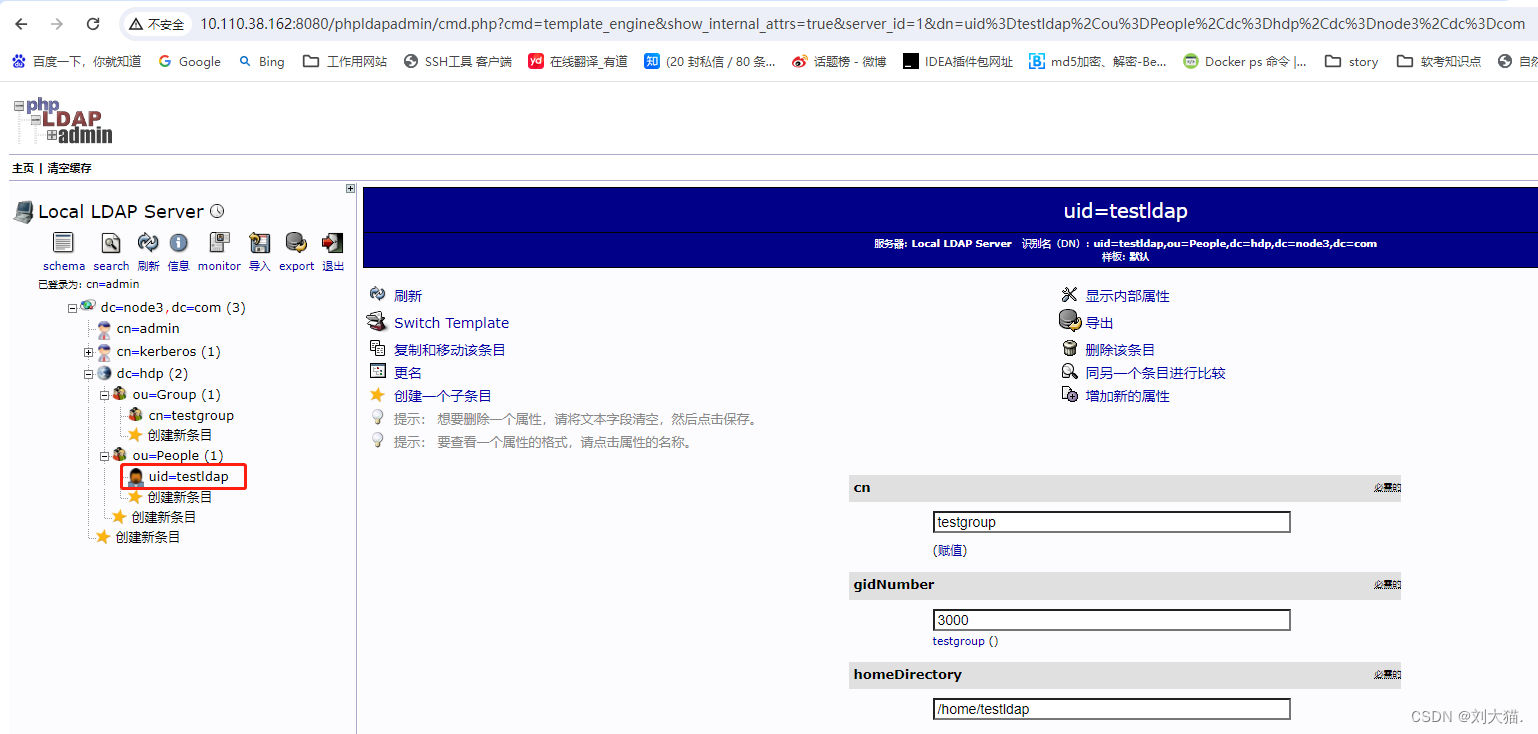This screenshot has width=1538, height=734.
Task: Click the gidNumber attribute name
Action: click(894, 584)
